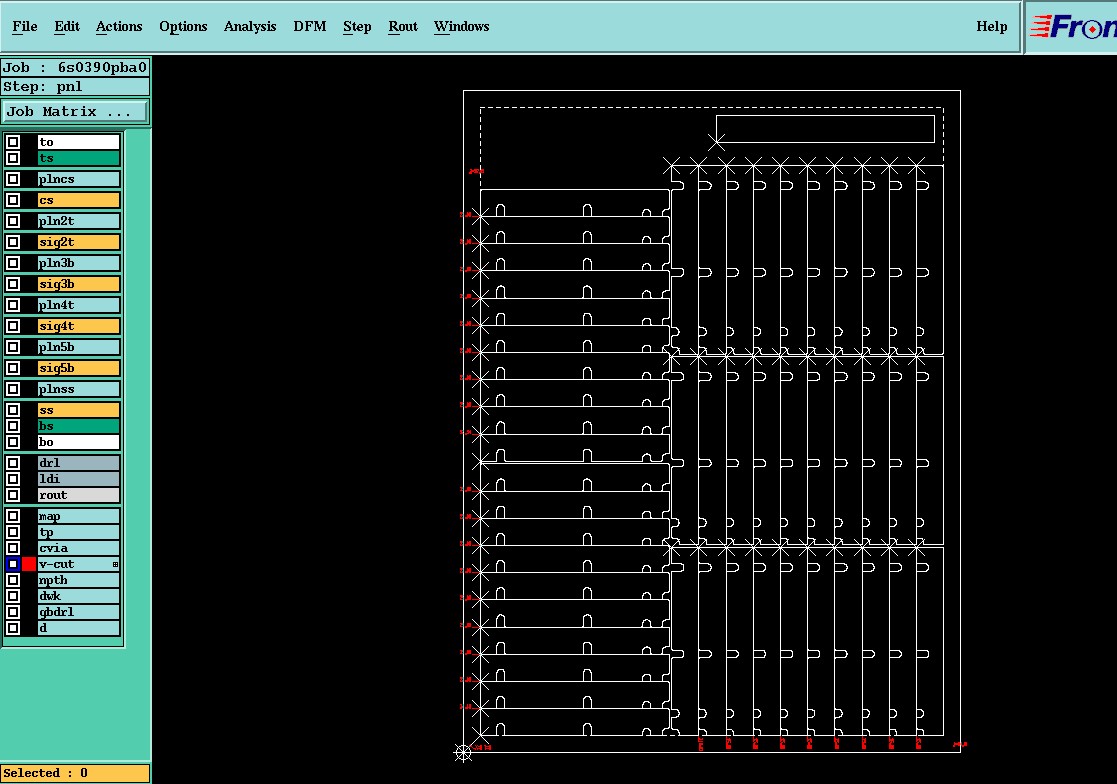Toggle the checkbox for layer bs
Viewport: 1117px width, 784px height.
(x=13, y=426)
